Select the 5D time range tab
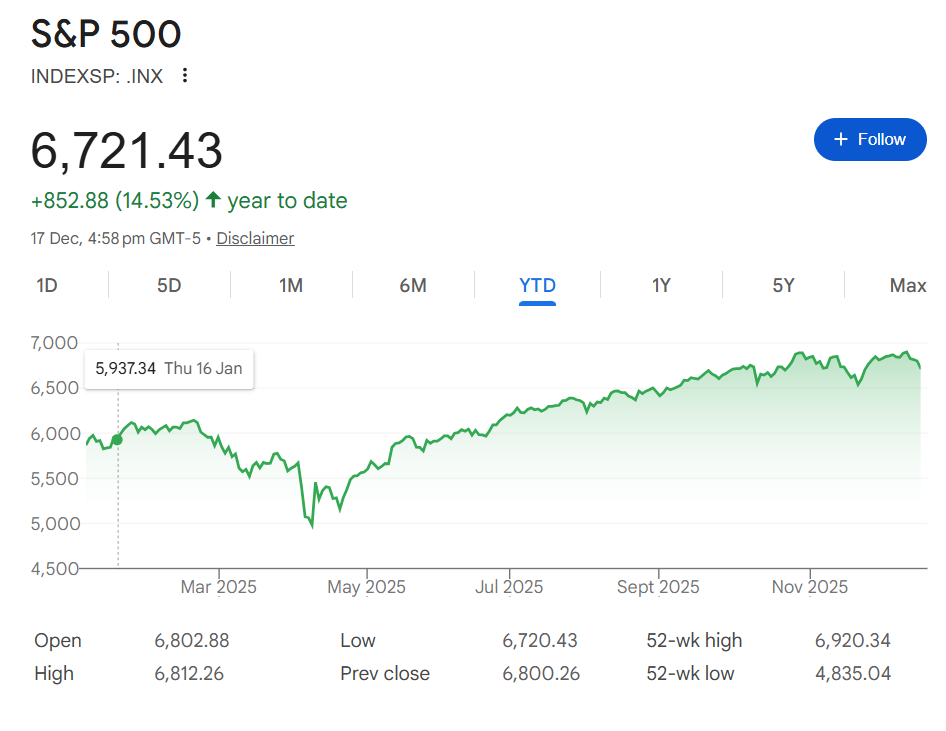This screenshot has height=731, width=946. 169,286
